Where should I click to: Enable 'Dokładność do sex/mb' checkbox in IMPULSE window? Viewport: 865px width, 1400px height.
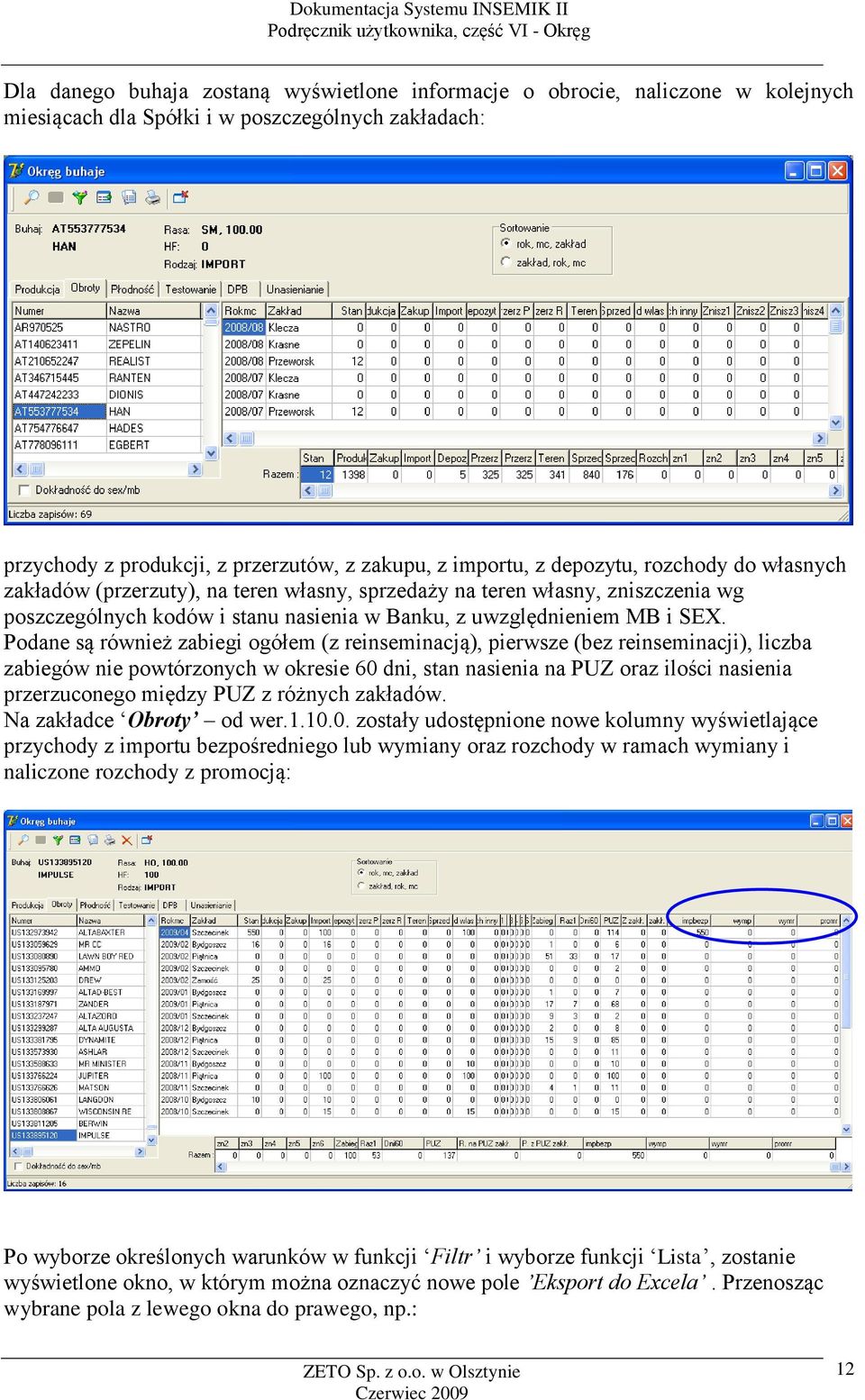18,1166
